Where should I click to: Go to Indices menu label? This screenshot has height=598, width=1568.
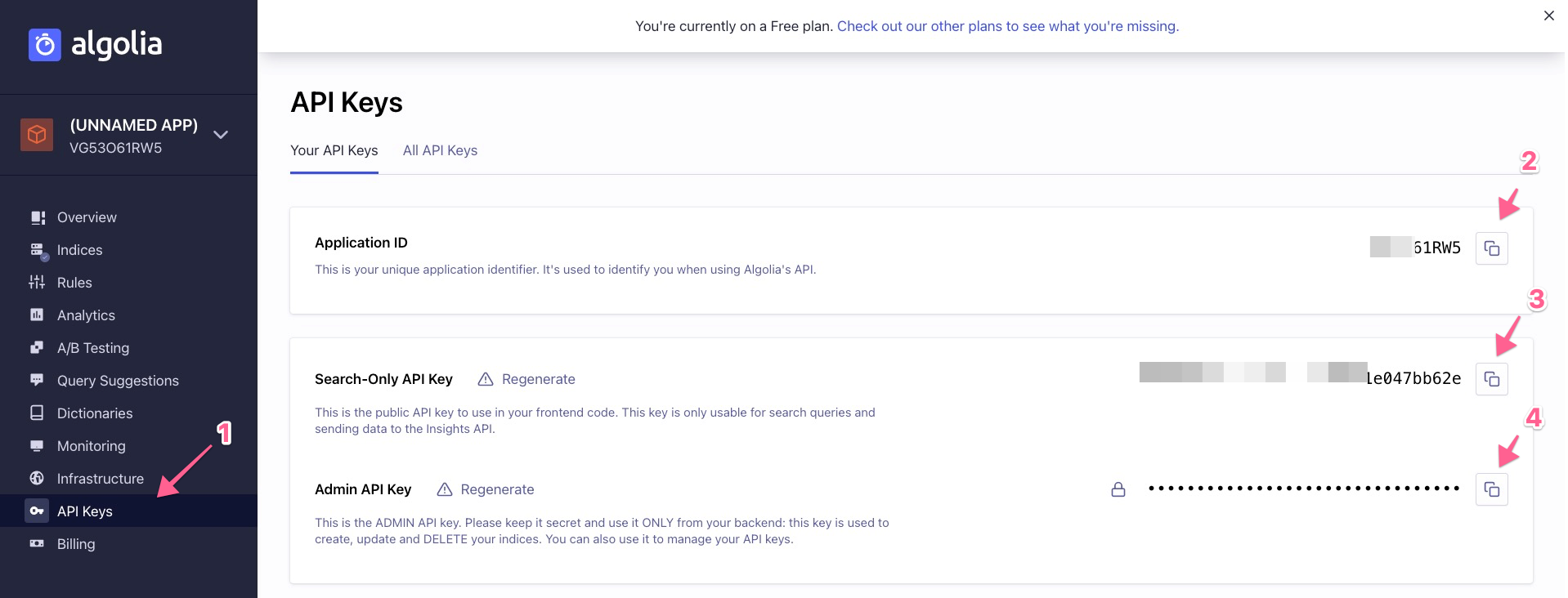(x=79, y=250)
